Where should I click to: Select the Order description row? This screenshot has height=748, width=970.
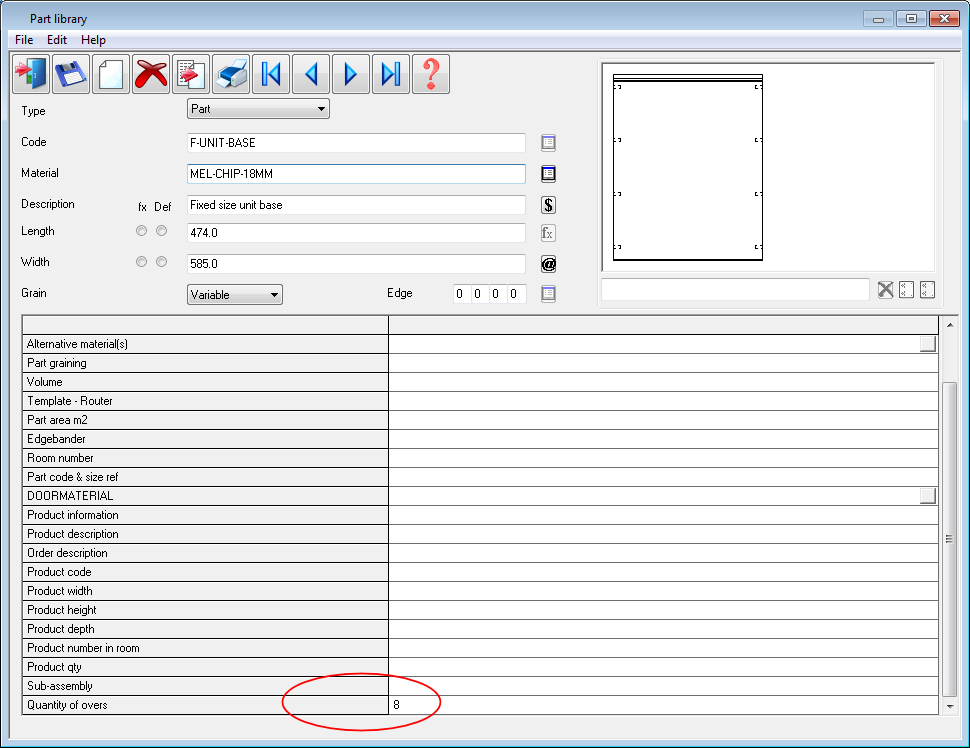[x=480, y=553]
